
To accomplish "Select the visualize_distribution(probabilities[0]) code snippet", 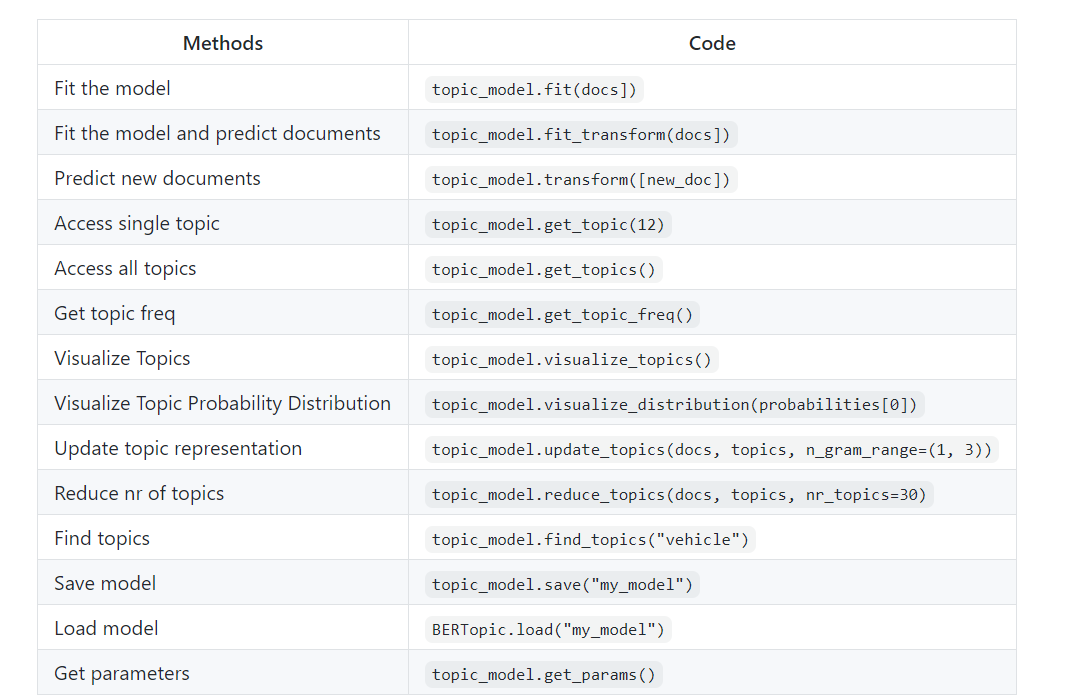I will coord(675,404).
